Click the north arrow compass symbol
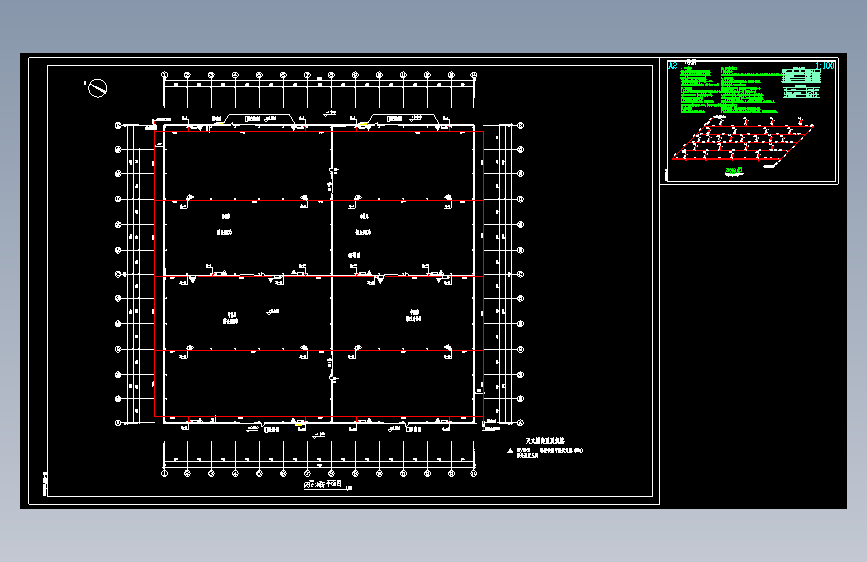Image resolution: width=867 pixels, height=562 pixels. (97, 88)
